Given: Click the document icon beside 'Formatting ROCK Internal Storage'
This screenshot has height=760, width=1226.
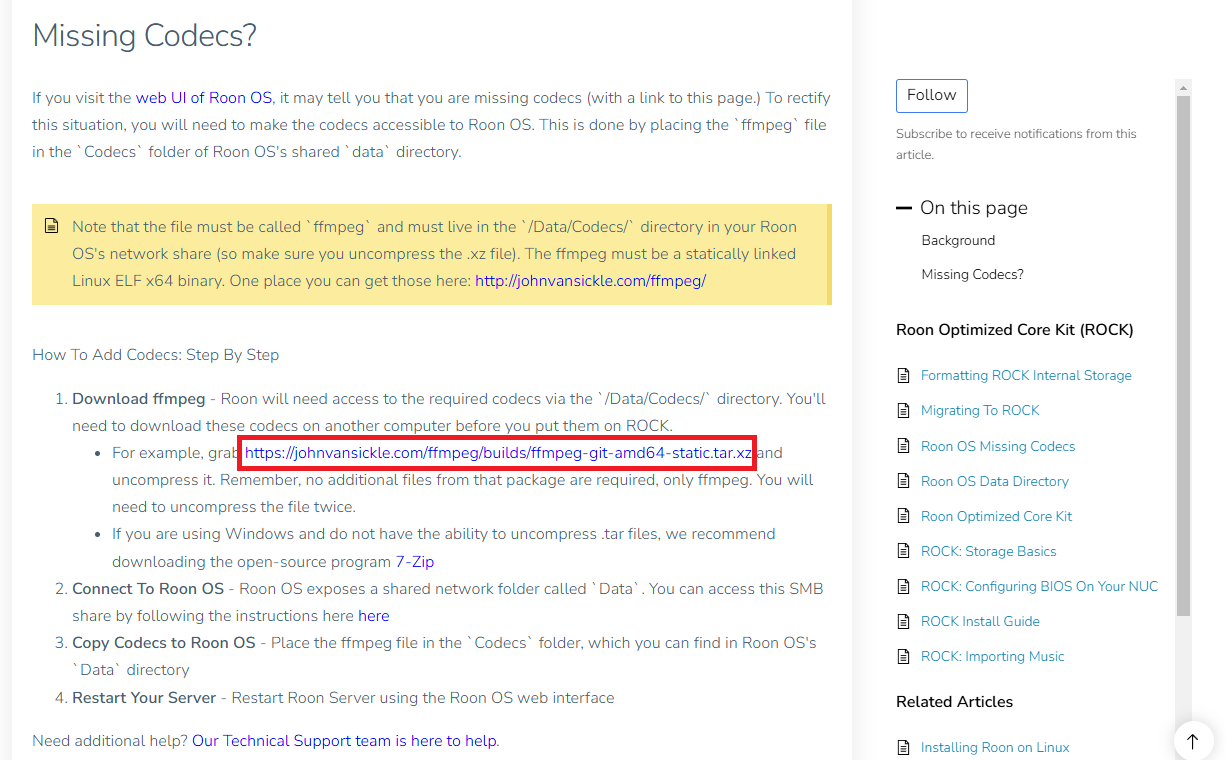Looking at the screenshot, I should click(x=903, y=376).
